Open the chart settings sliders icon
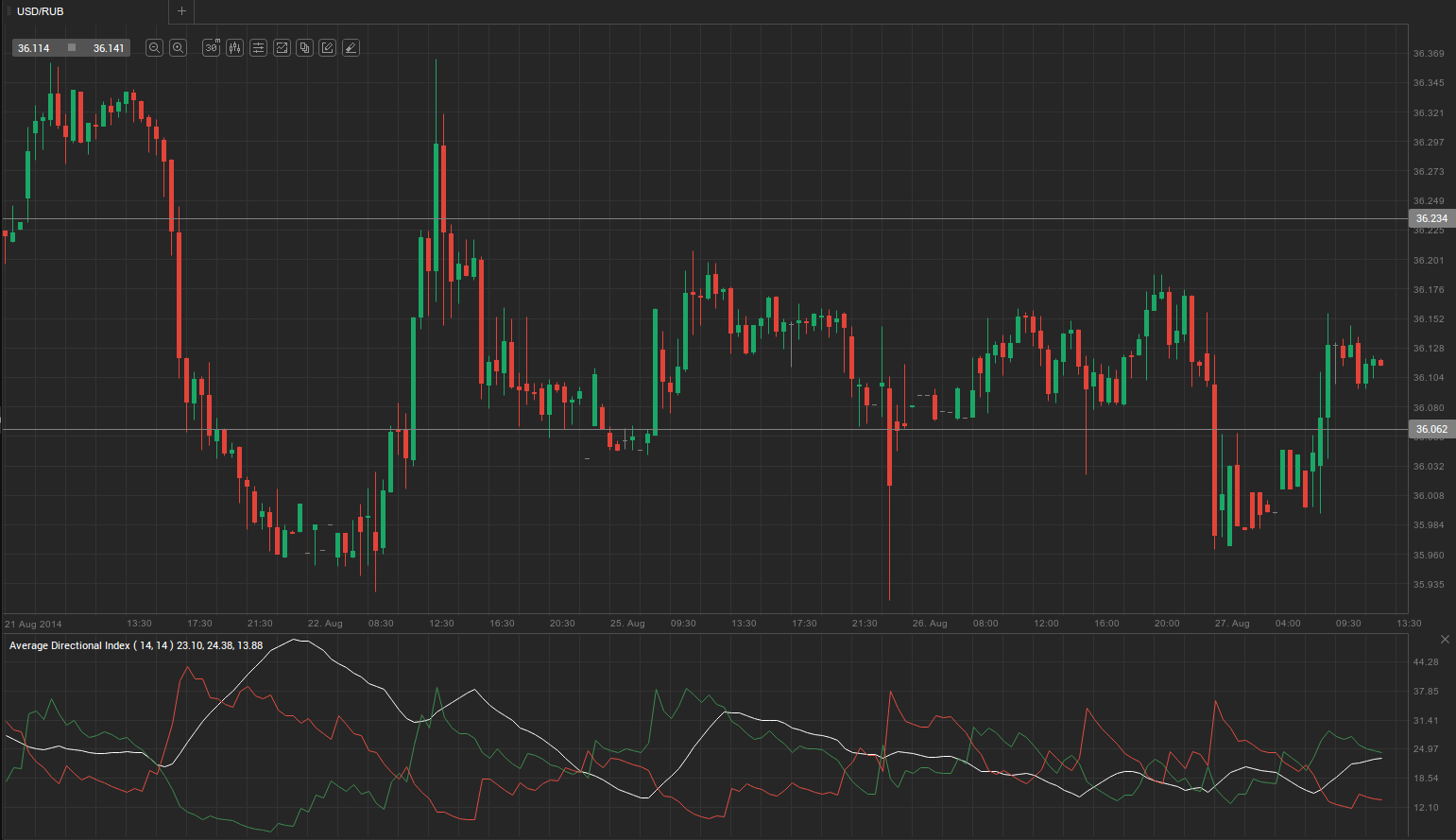This screenshot has width=1456, height=840. (258, 47)
